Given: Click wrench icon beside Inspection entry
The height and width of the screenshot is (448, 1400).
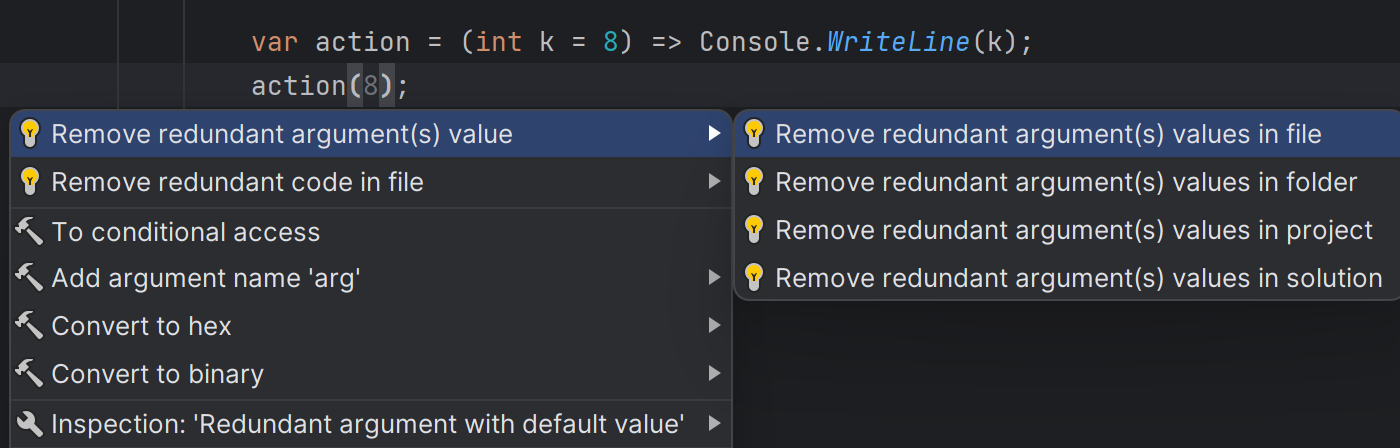Looking at the screenshot, I should (x=30, y=423).
